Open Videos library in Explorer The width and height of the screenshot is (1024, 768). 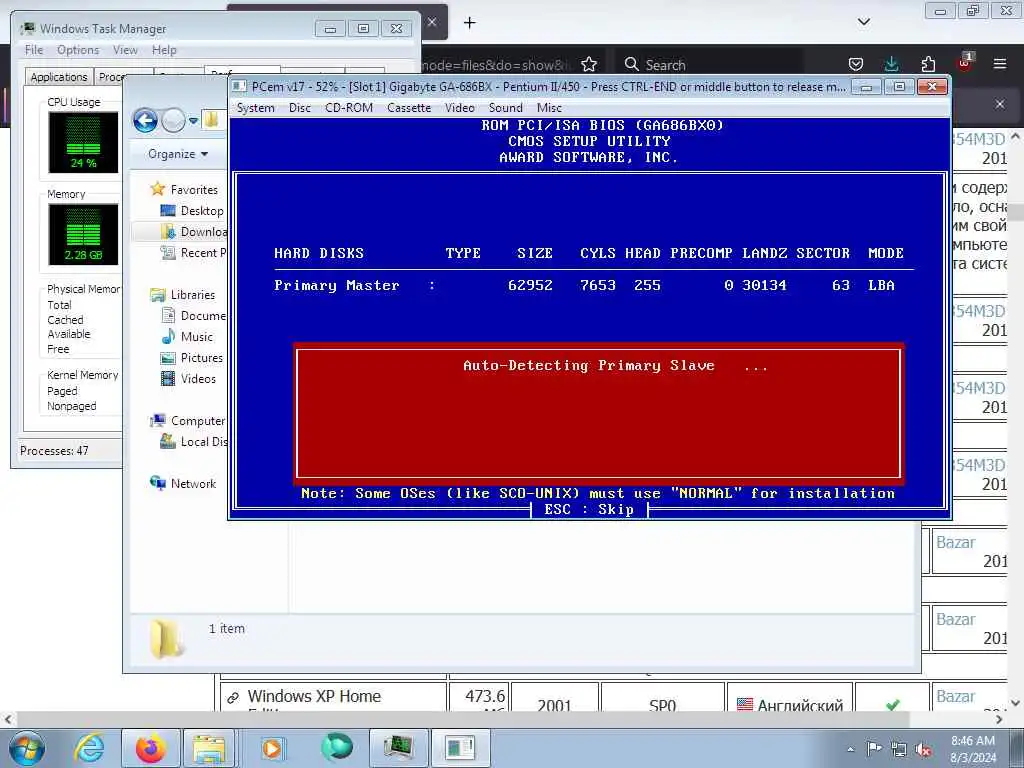[198, 378]
